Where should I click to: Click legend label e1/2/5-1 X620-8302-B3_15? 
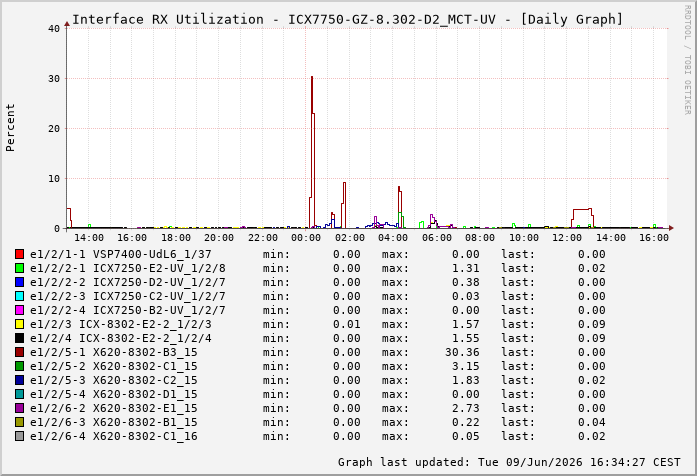click(114, 352)
